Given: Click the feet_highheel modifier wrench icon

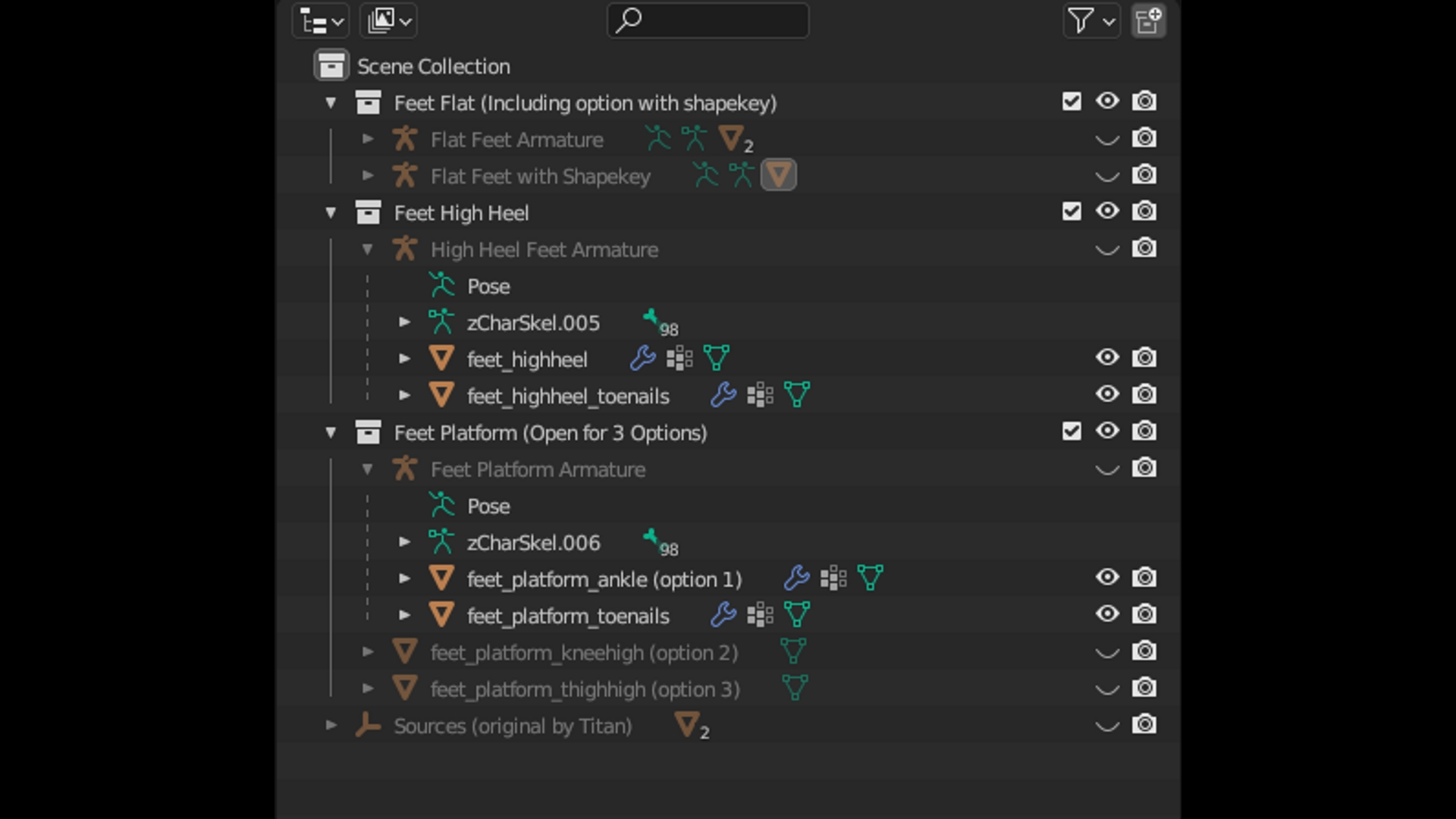Looking at the screenshot, I should tap(643, 358).
